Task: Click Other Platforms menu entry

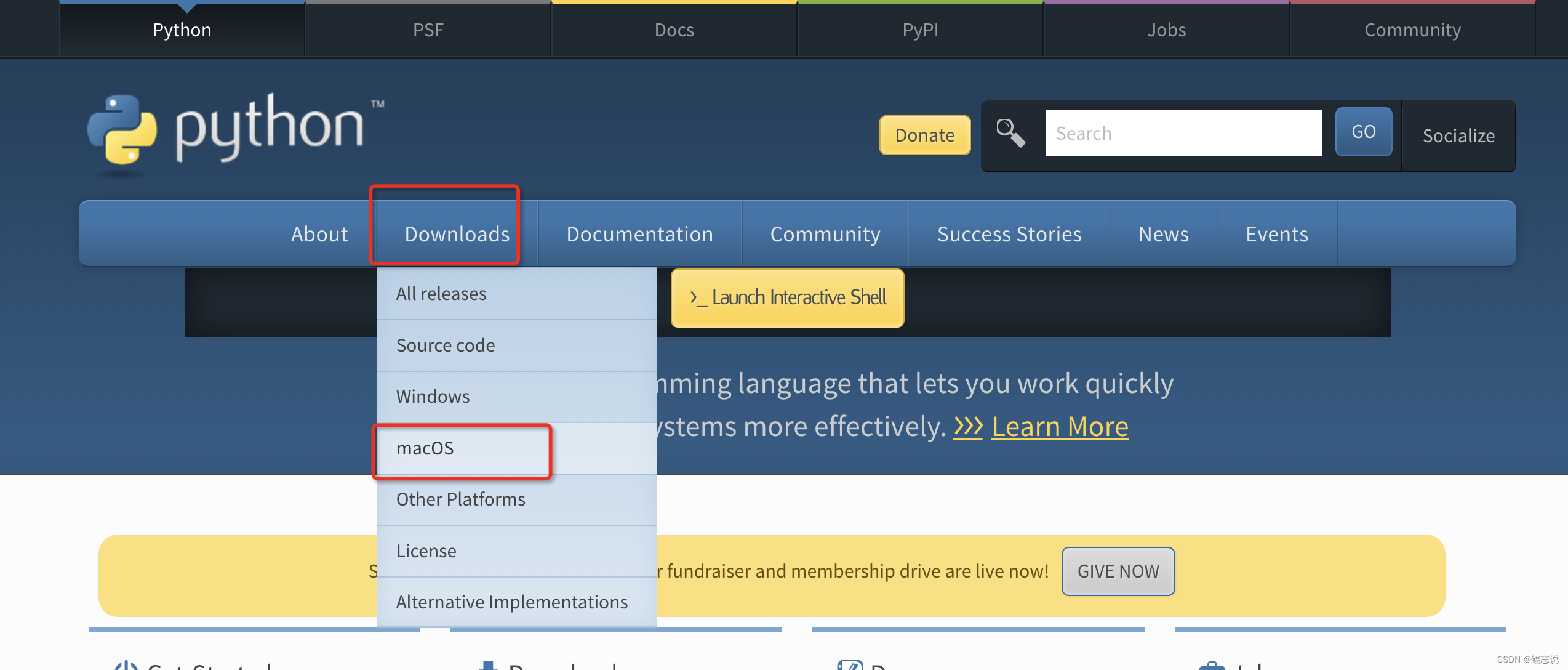Action: (x=460, y=499)
